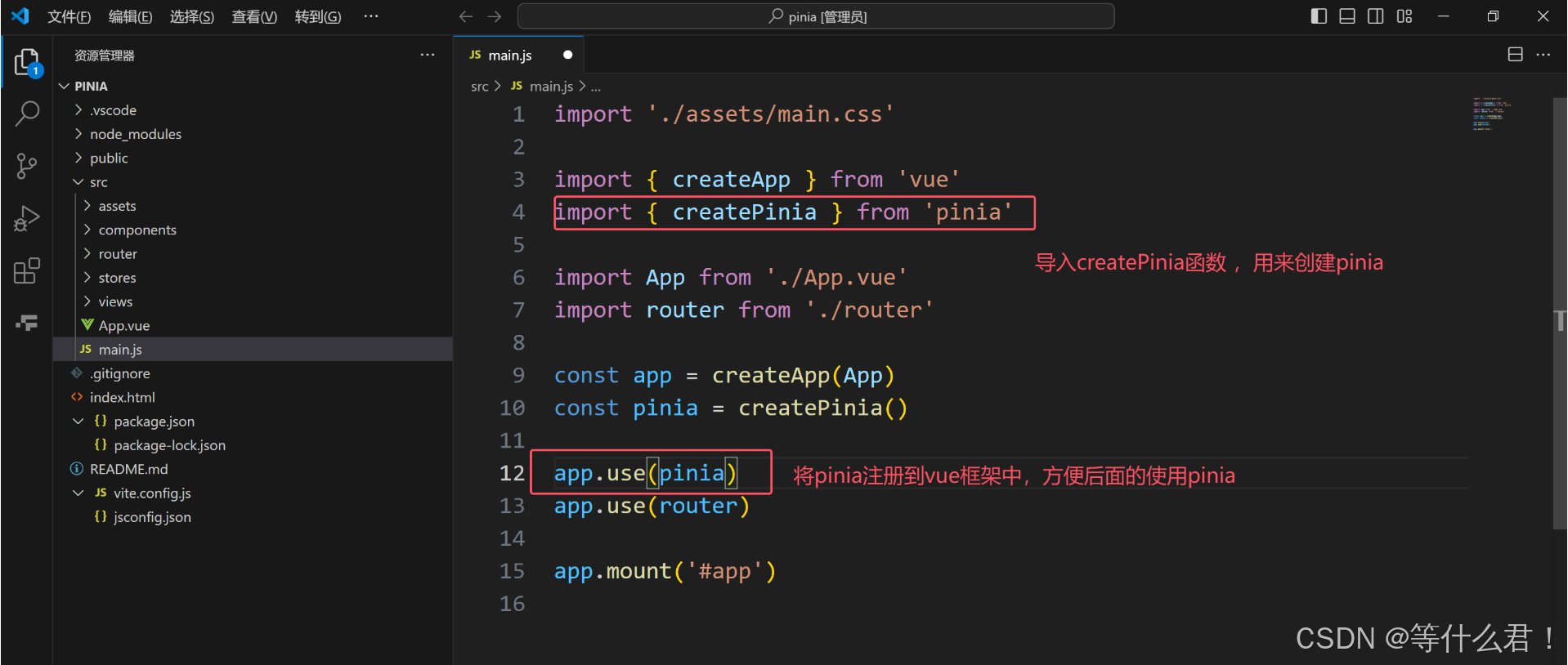Click the last activity bar icon below Extensions
The image size is (1568, 665).
point(27,323)
